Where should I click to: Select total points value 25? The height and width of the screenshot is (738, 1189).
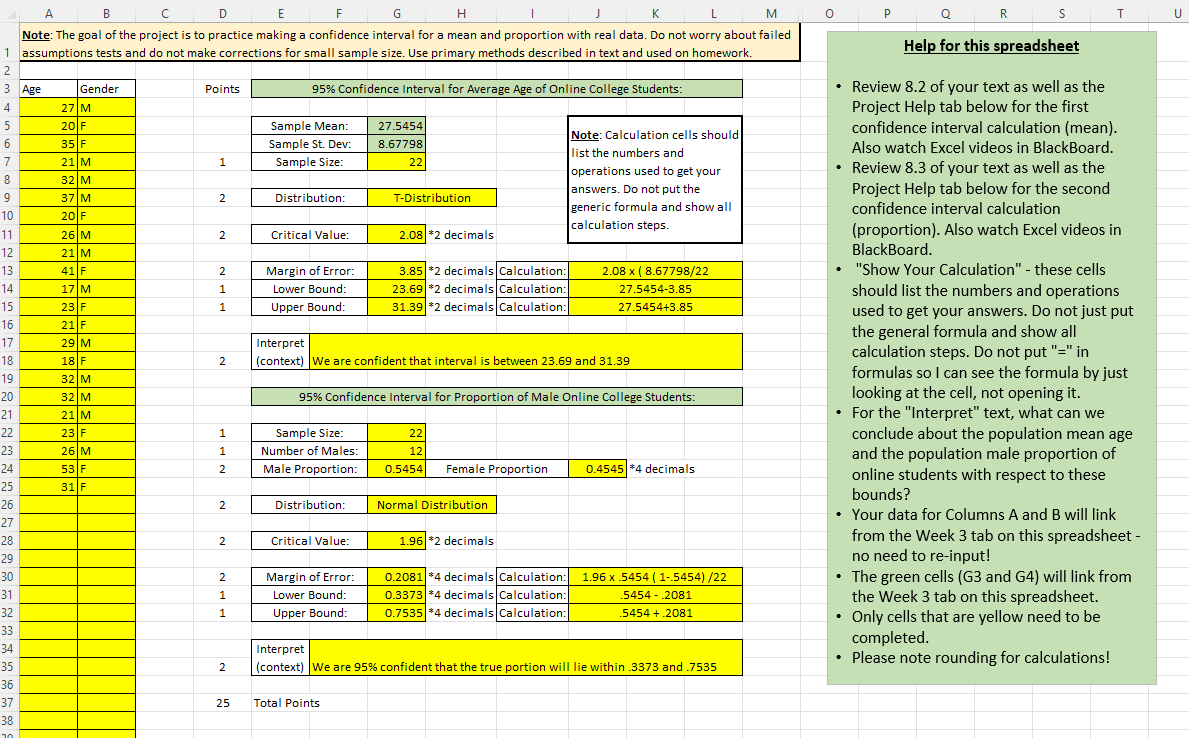pos(222,703)
